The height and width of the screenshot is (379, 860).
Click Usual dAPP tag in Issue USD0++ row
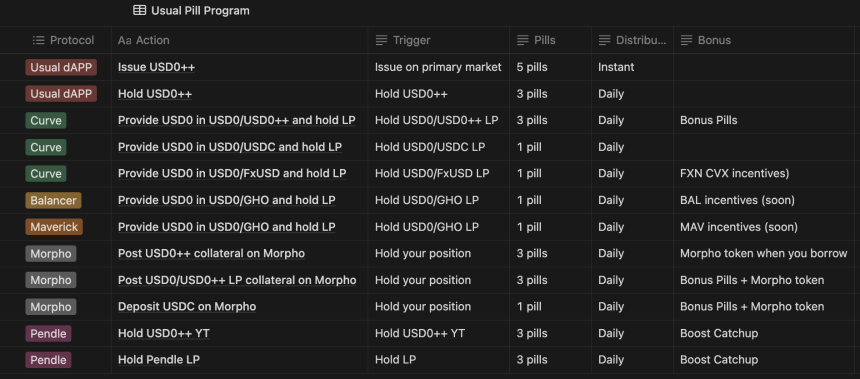pyautogui.click(x=61, y=67)
